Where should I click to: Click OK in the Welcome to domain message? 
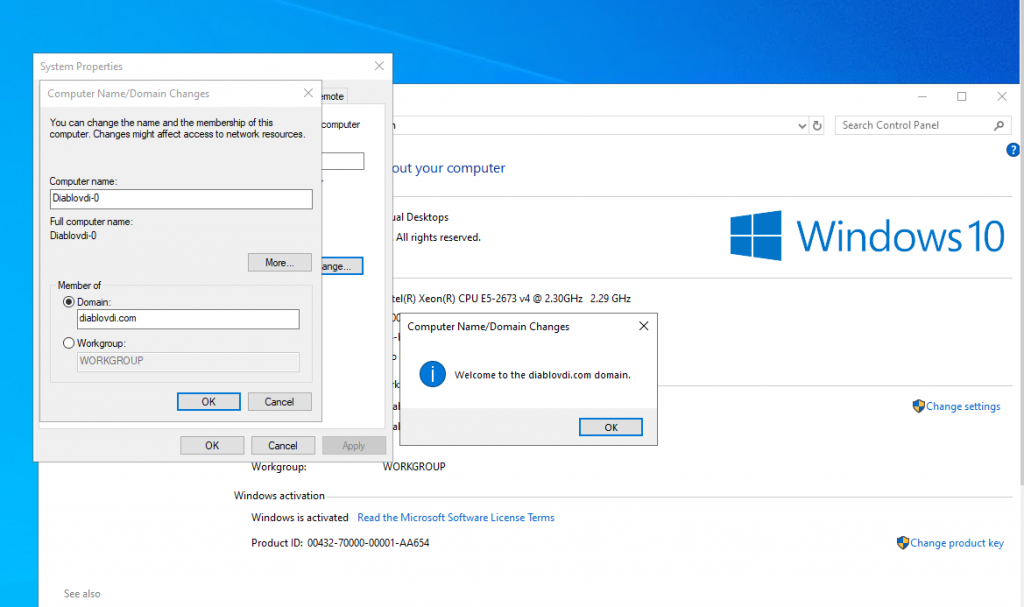coord(611,427)
